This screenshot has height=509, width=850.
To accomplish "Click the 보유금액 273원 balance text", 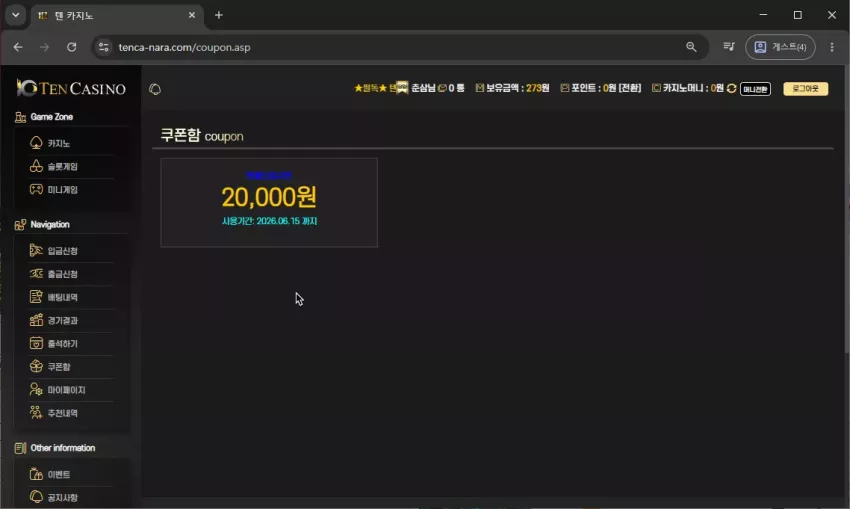I will [x=512, y=88].
